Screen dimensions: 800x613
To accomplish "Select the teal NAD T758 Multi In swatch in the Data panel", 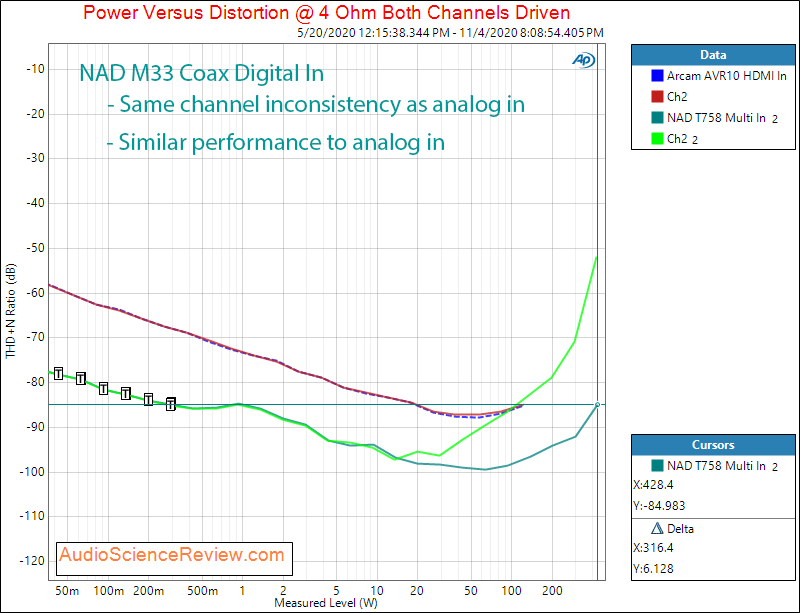I will click(657, 118).
